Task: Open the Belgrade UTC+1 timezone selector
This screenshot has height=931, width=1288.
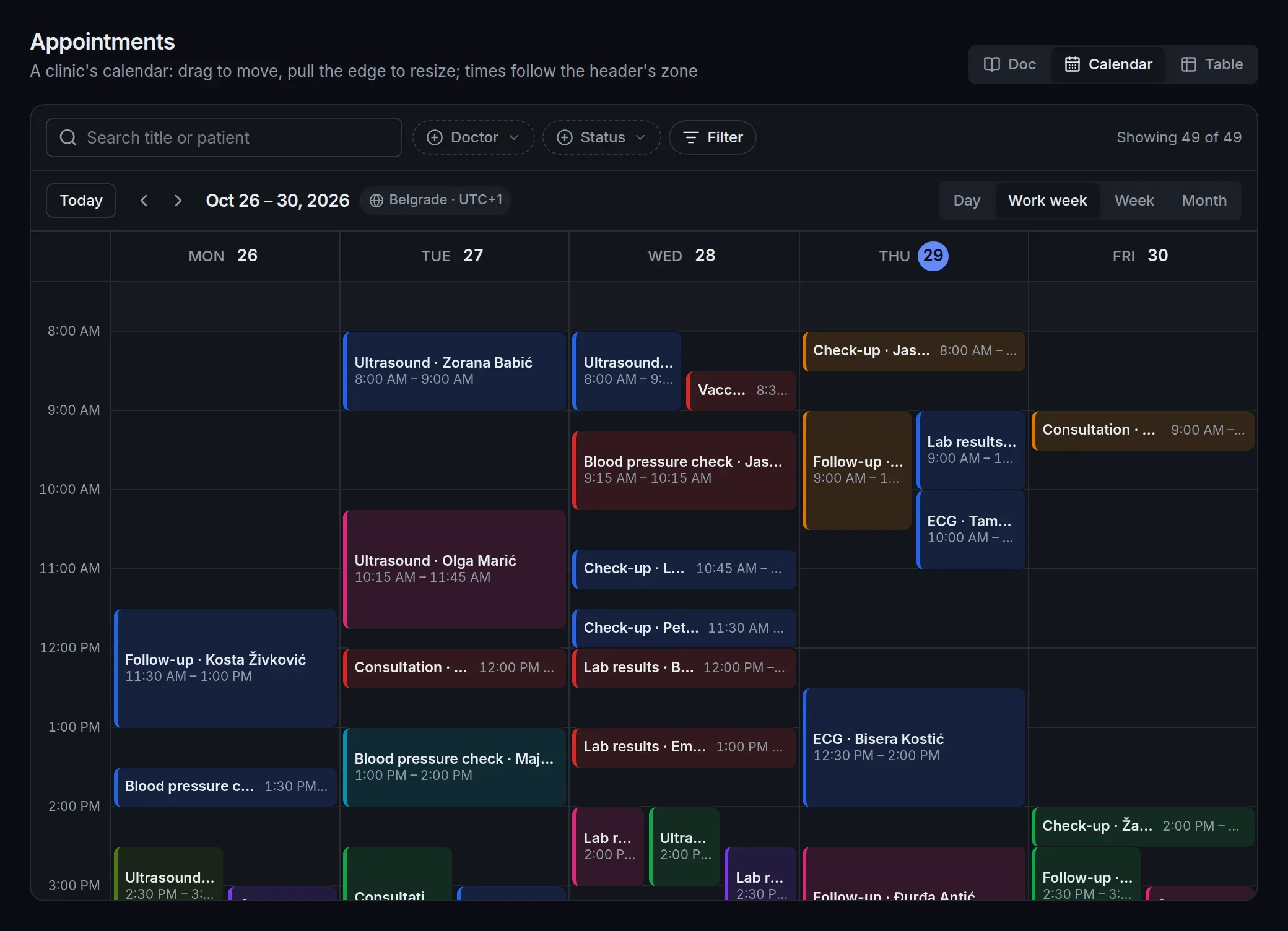Action: [435, 201]
